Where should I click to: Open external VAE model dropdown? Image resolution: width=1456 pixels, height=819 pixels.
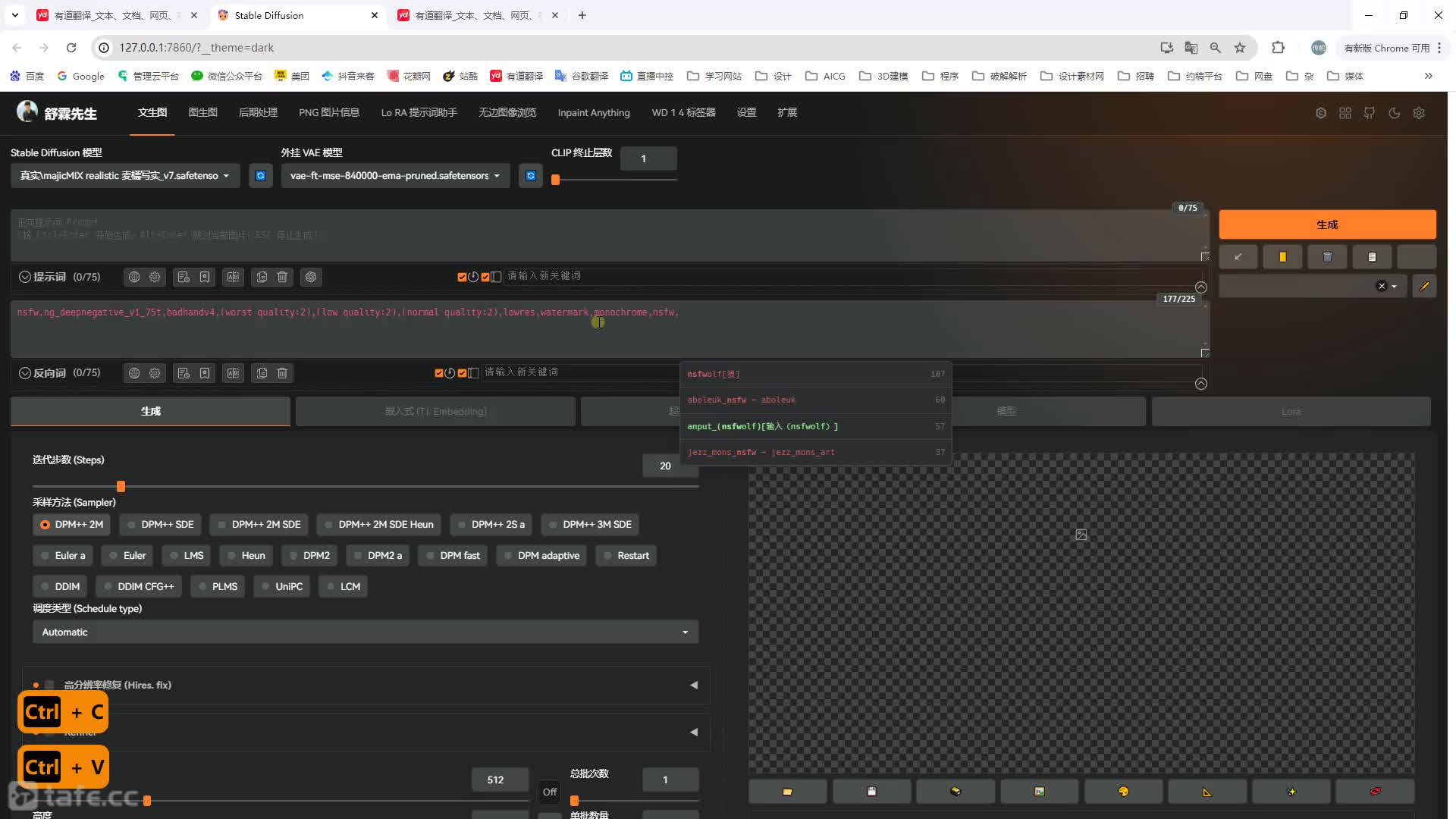(395, 176)
